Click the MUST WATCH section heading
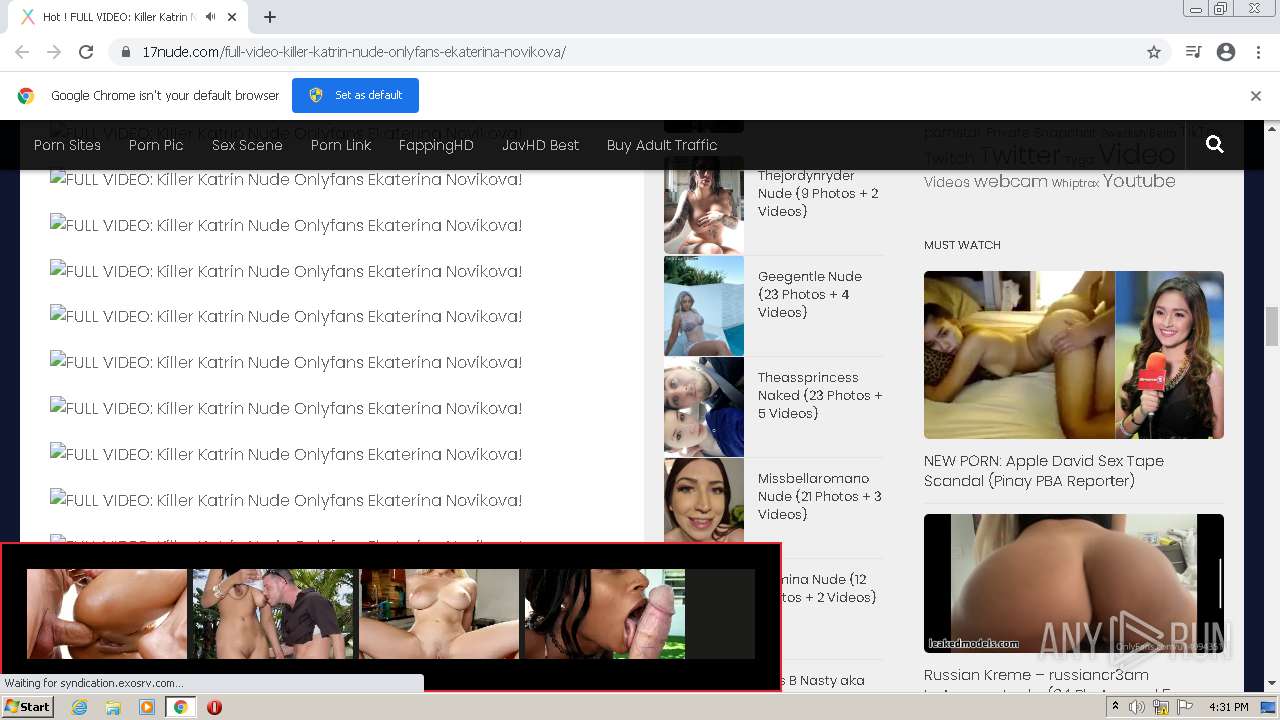Image resolution: width=1280 pixels, height=720 pixels. (x=962, y=245)
